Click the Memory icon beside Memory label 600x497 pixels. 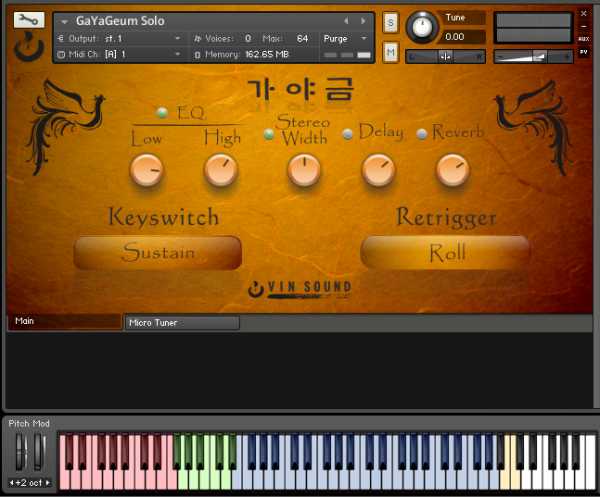tap(197, 55)
